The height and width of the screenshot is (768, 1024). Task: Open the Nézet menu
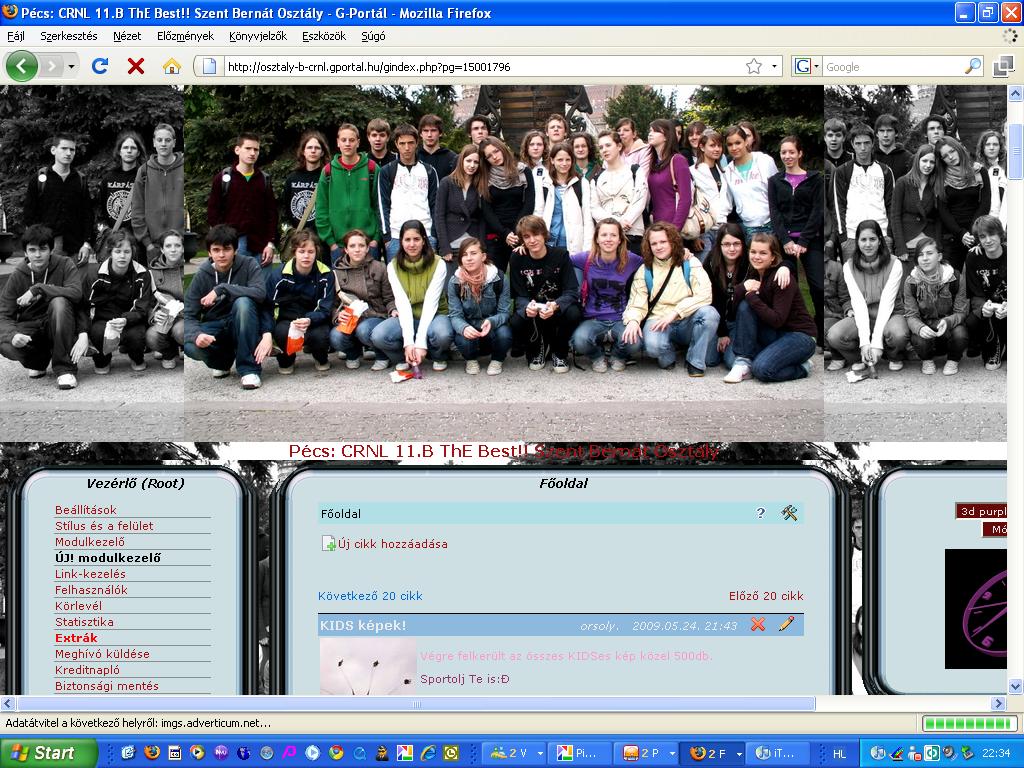127,36
